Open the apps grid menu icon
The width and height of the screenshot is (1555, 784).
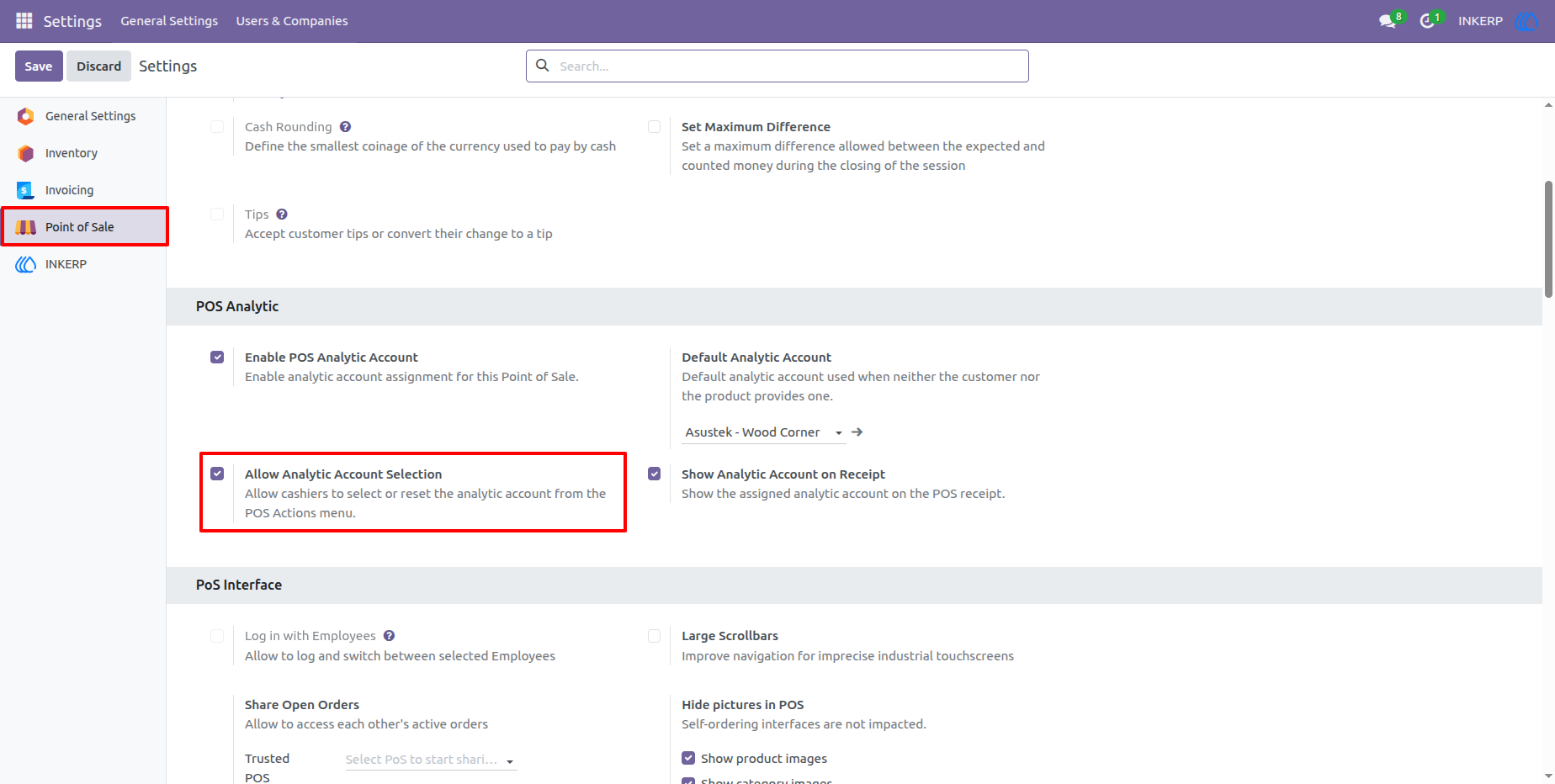coord(24,20)
